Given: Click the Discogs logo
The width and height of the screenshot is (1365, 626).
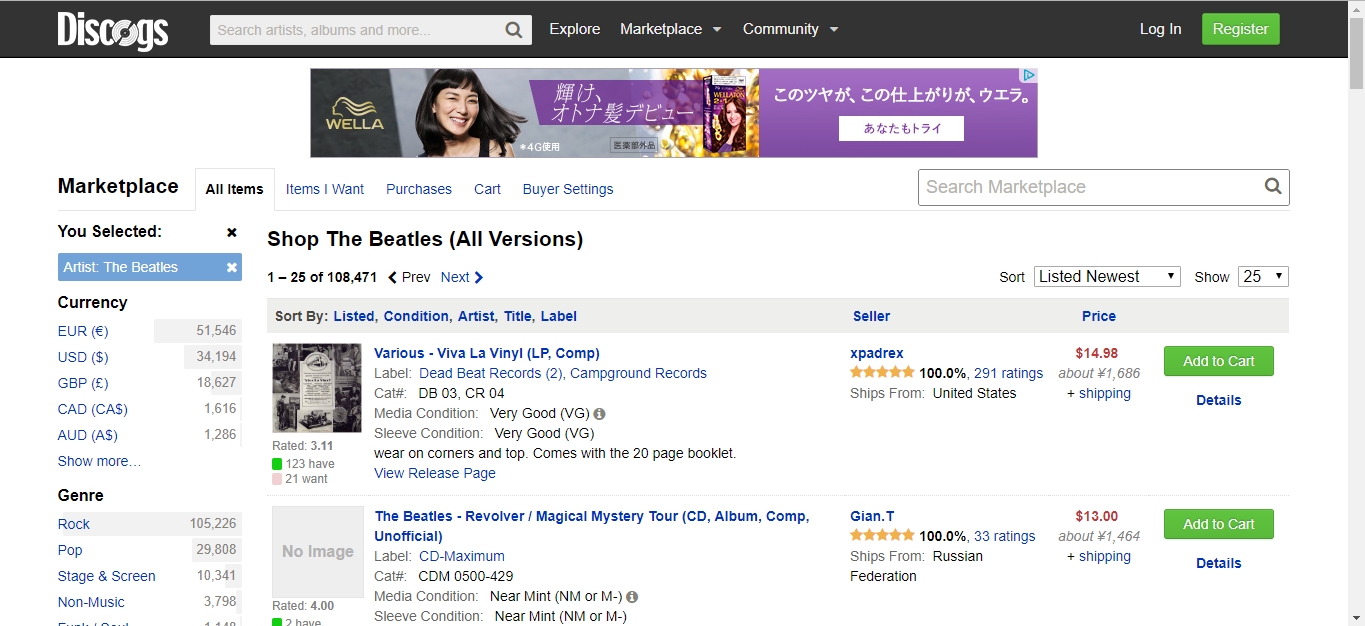Looking at the screenshot, I should coord(112,30).
